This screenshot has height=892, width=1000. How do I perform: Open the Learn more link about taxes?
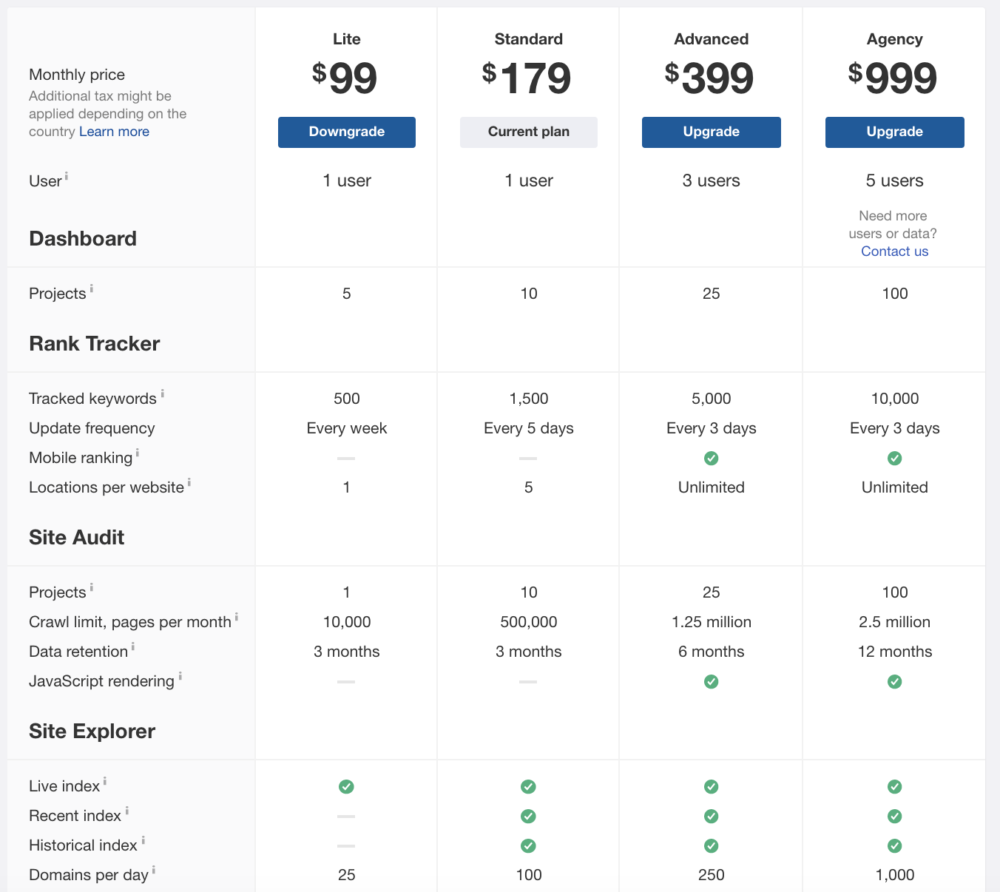113,131
